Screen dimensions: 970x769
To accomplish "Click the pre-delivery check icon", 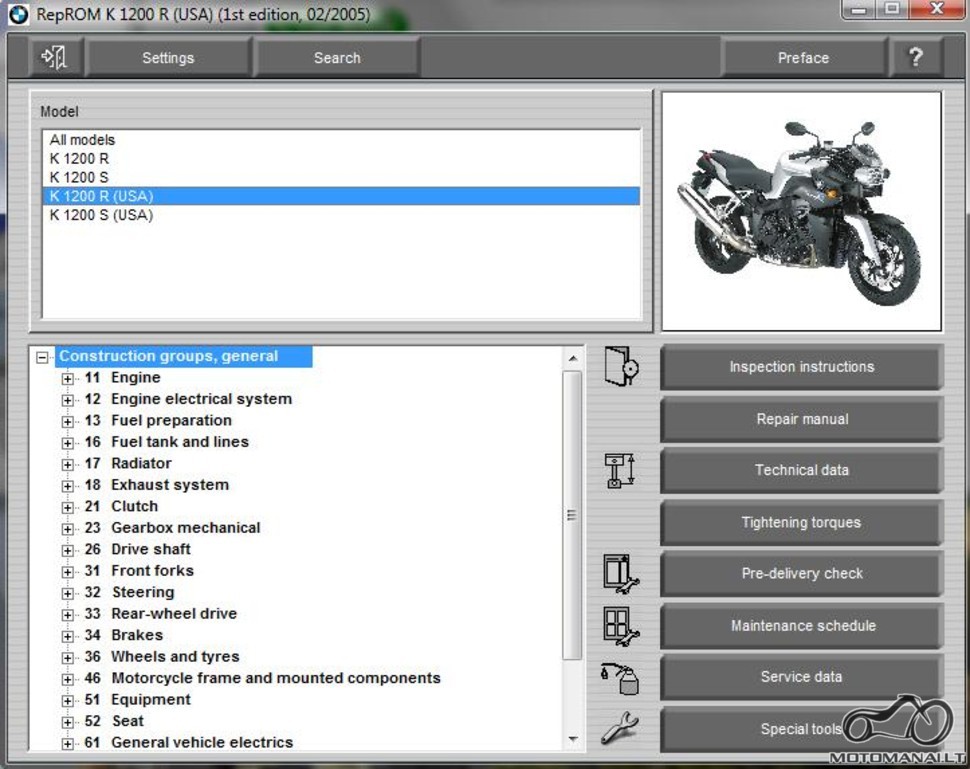I will coord(621,574).
